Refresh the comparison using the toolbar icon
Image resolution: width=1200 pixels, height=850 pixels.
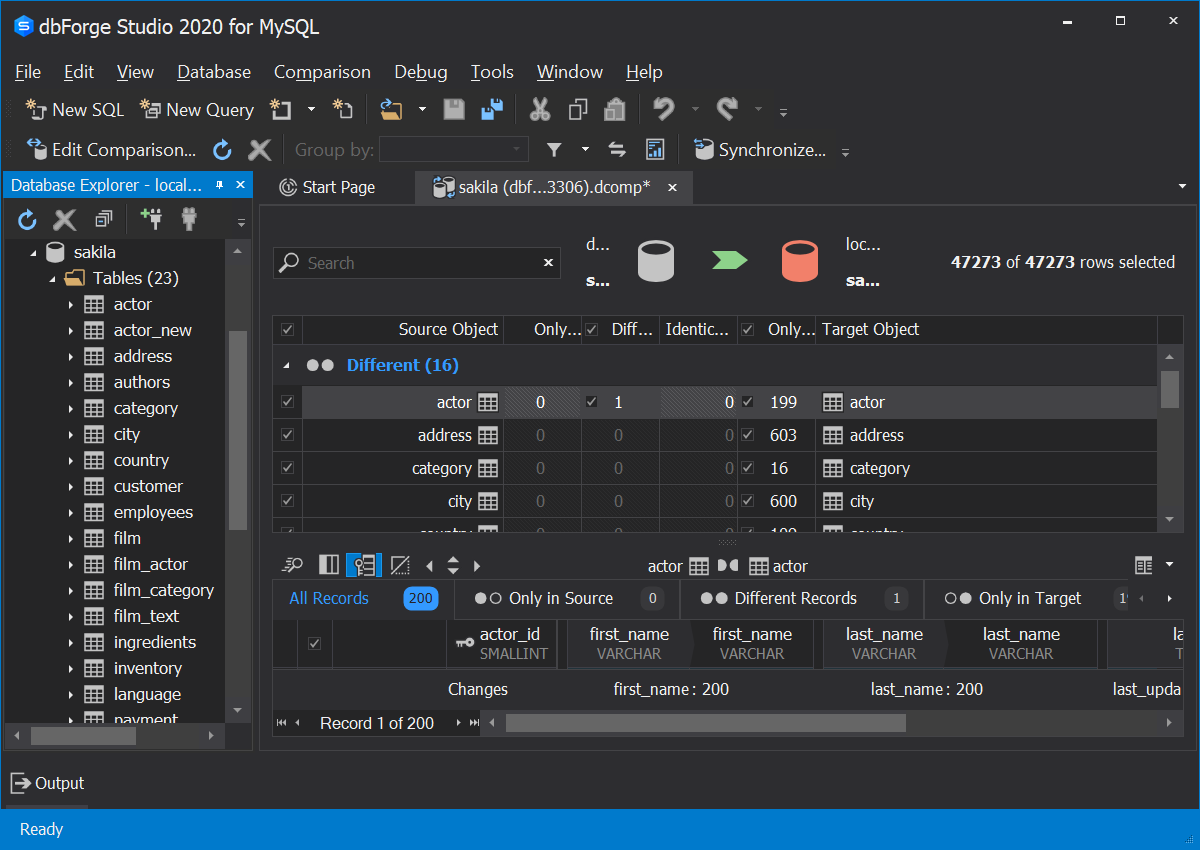pos(222,150)
